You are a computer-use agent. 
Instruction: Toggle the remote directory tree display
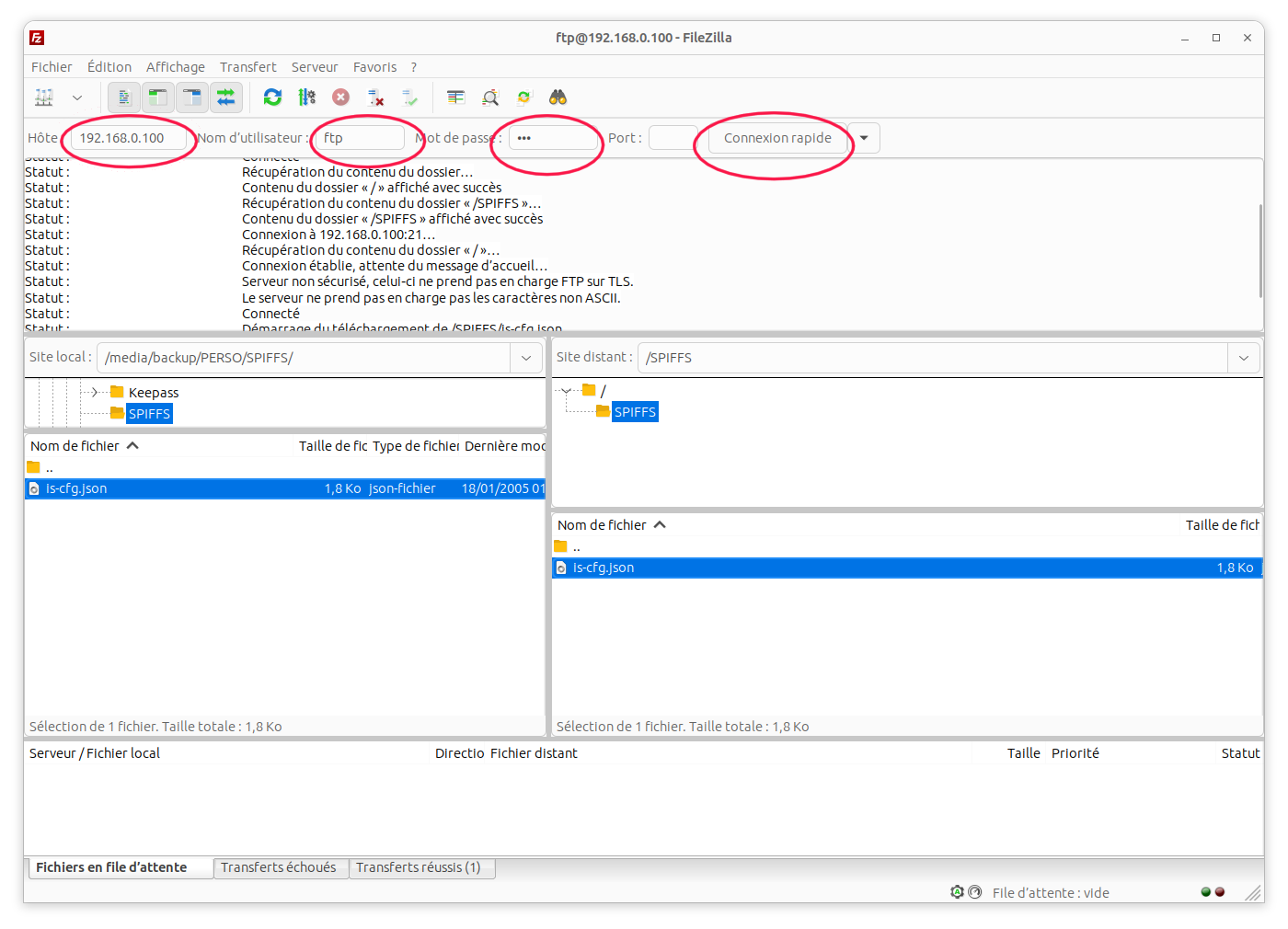(191, 97)
